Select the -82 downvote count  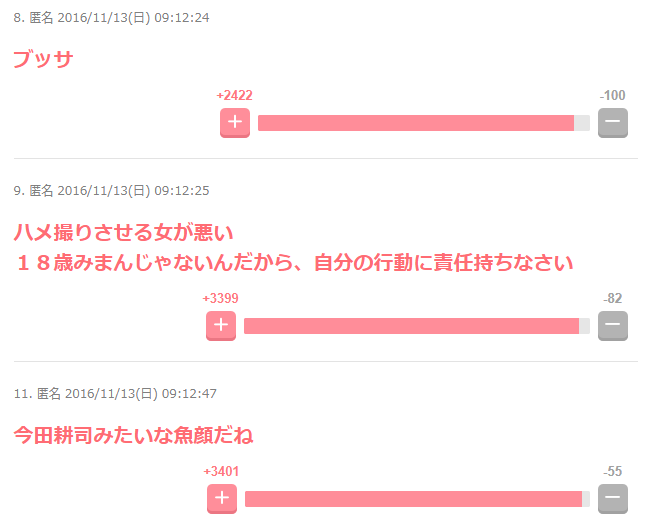pyautogui.click(x=613, y=298)
